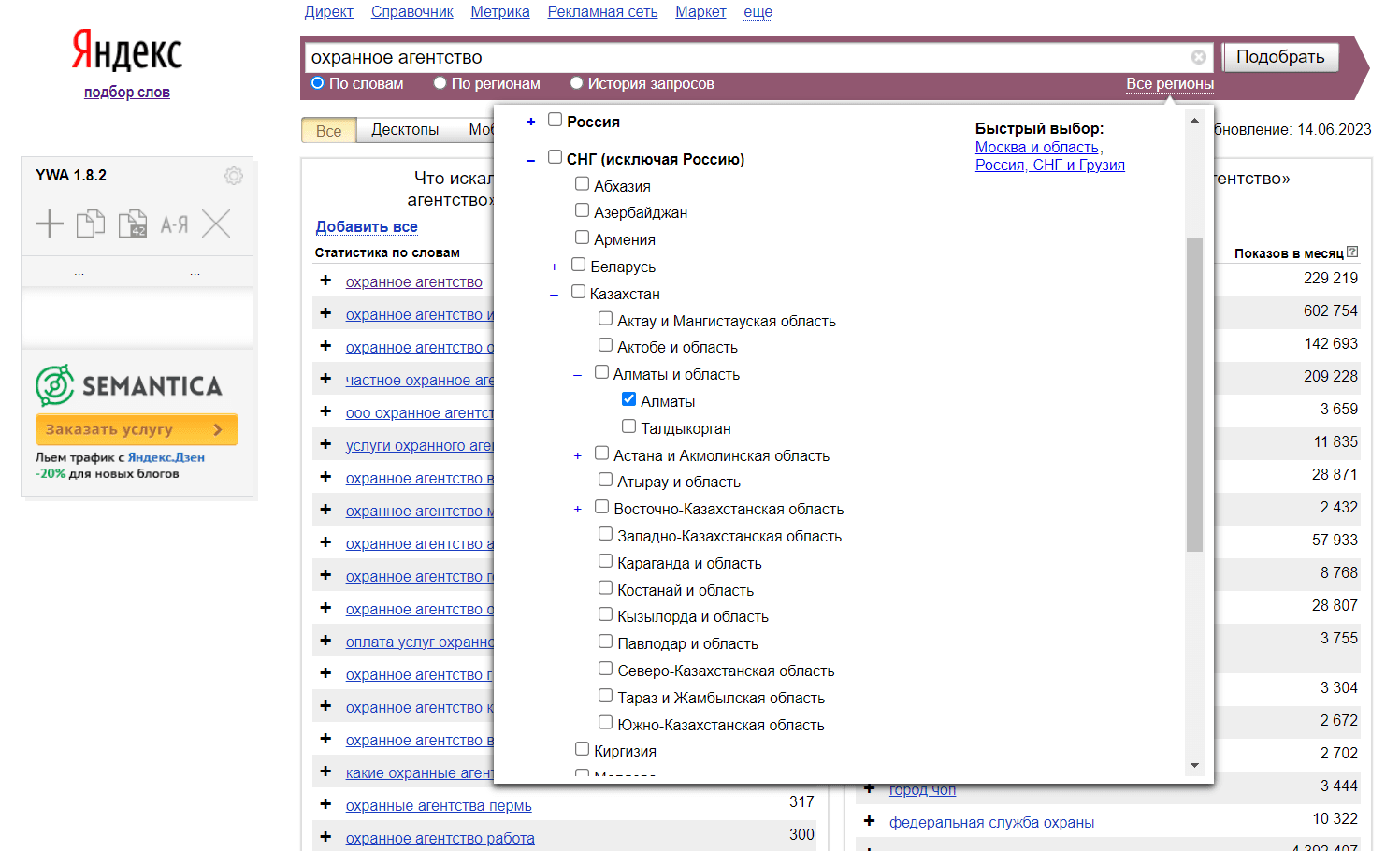This screenshot has height=851, width=1400.
Task: Open the Директ service link
Action: click(328, 11)
